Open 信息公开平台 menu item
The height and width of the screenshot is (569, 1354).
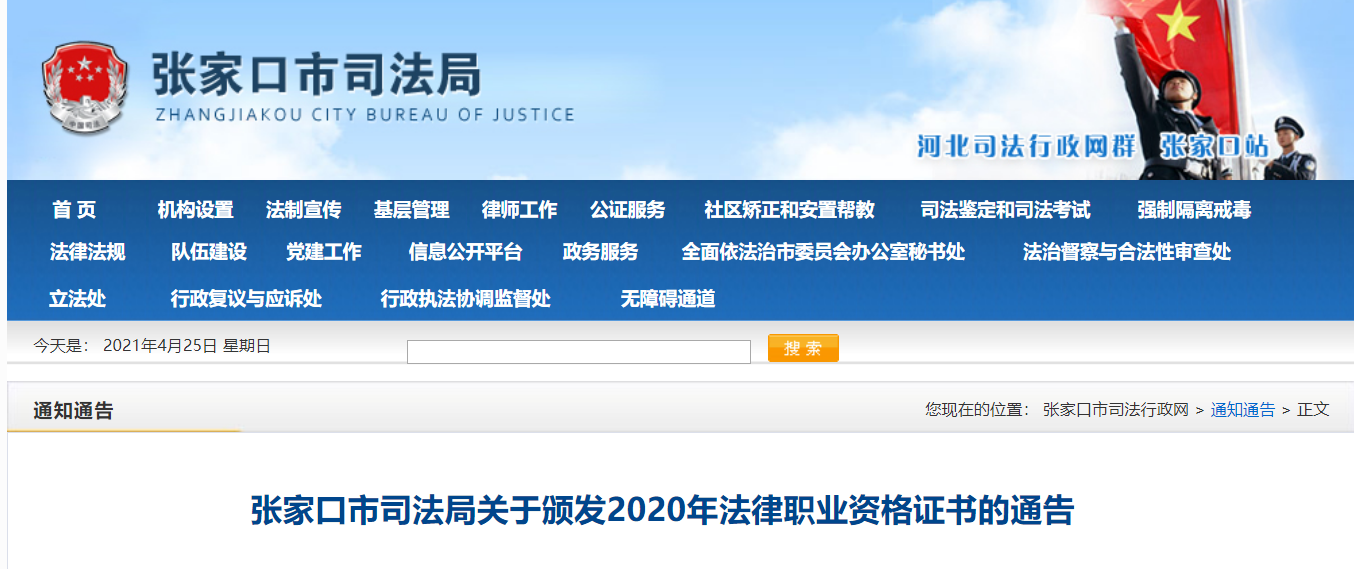[465, 252]
